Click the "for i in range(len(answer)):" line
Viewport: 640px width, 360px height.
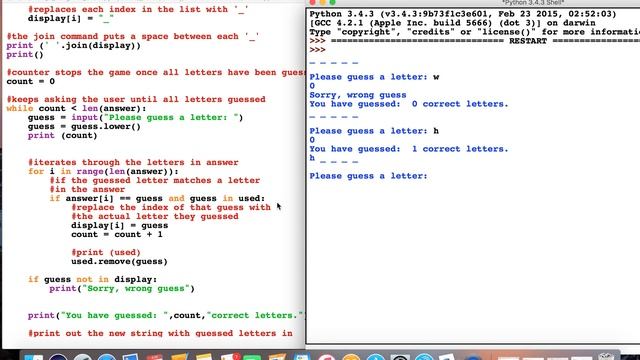pos(103,171)
